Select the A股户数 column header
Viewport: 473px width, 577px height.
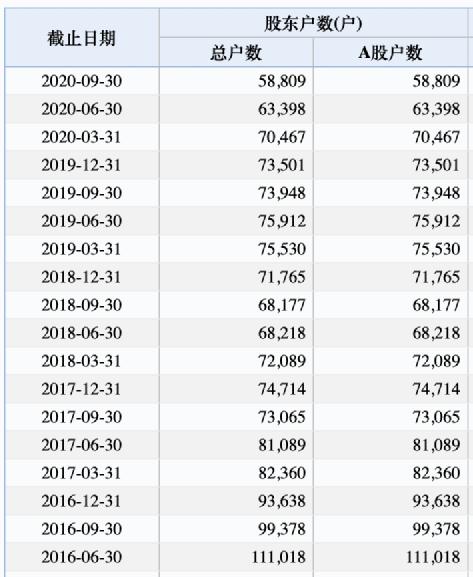pos(390,53)
